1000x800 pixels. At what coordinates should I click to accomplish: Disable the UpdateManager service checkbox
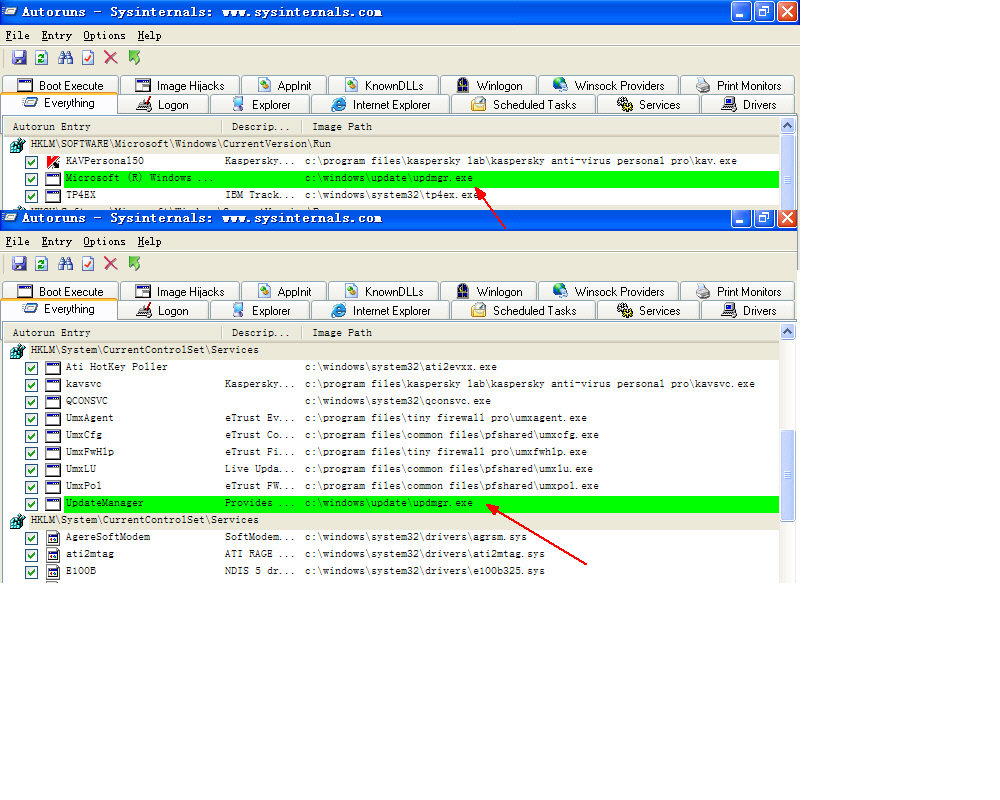pos(31,504)
